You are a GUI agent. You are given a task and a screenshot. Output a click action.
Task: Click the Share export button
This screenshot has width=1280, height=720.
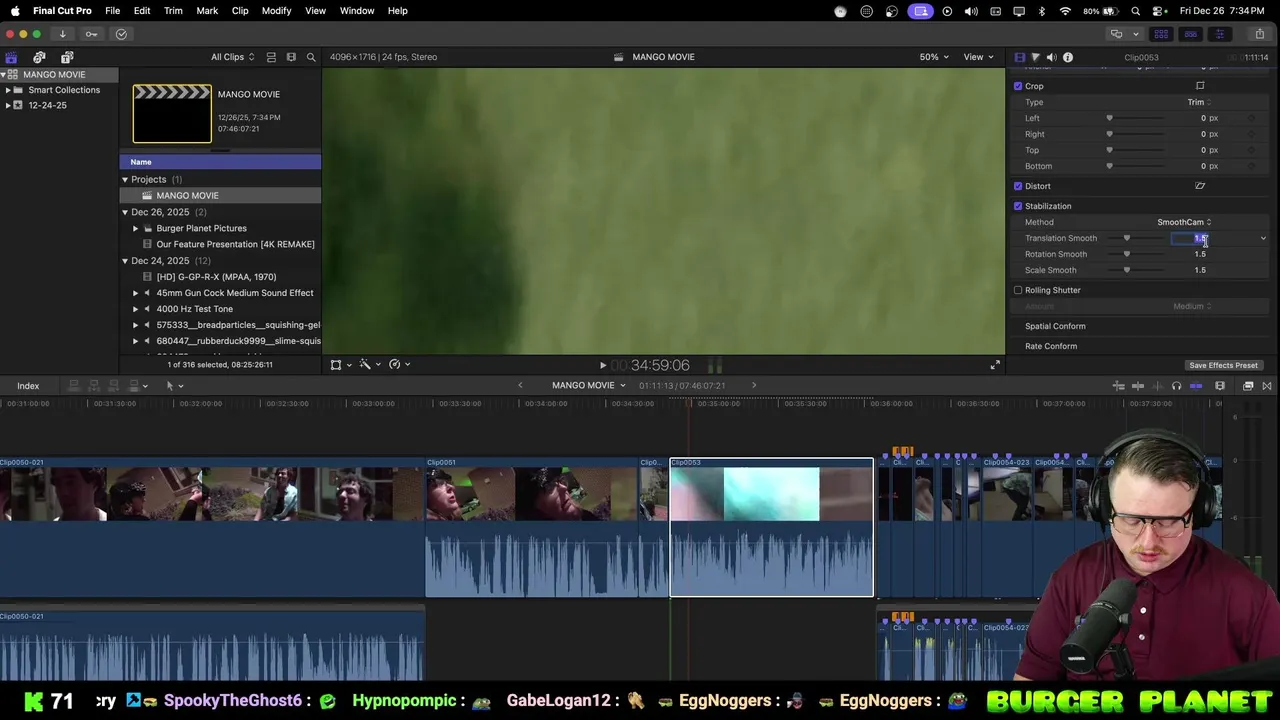point(1260,34)
